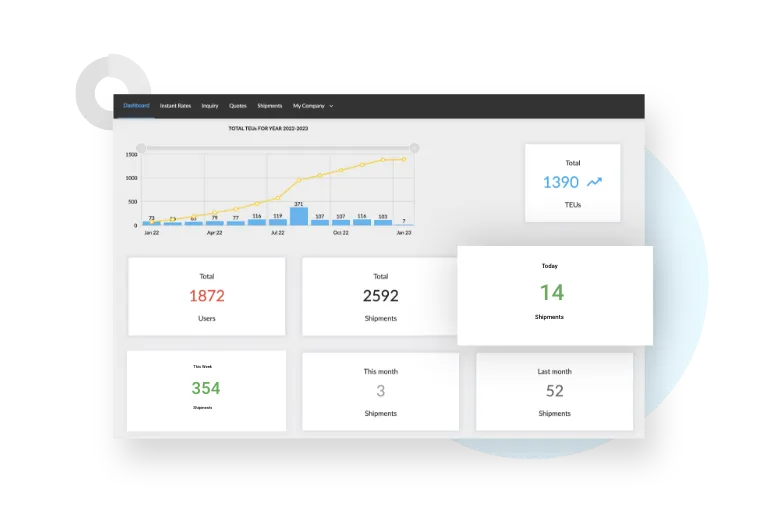The height and width of the screenshot is (512, 784).
Task: Navigate to the Shipments menu item
Action: 270,105
